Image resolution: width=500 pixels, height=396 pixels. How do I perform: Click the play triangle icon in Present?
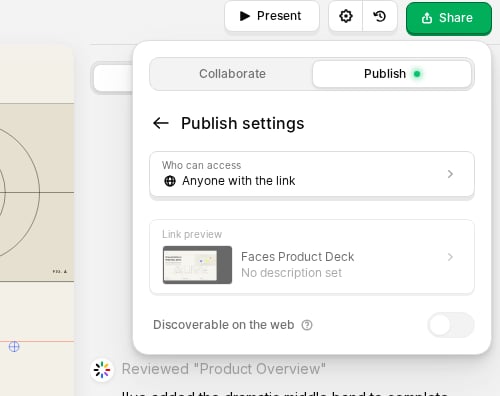click(245, 16)
